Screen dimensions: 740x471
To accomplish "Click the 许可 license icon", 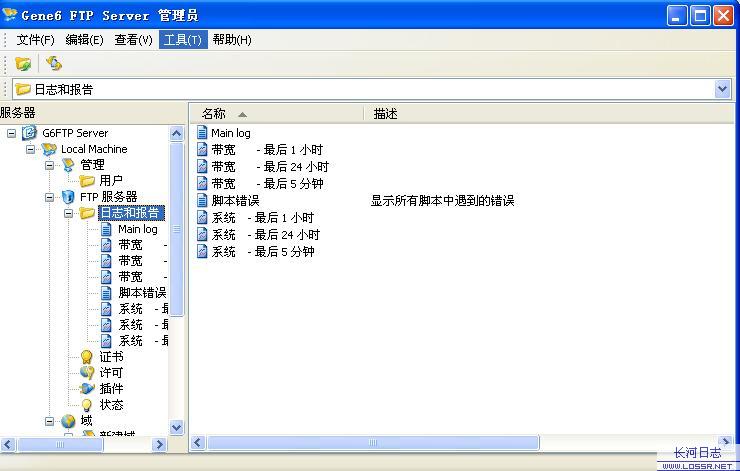I will pos(87,373).
